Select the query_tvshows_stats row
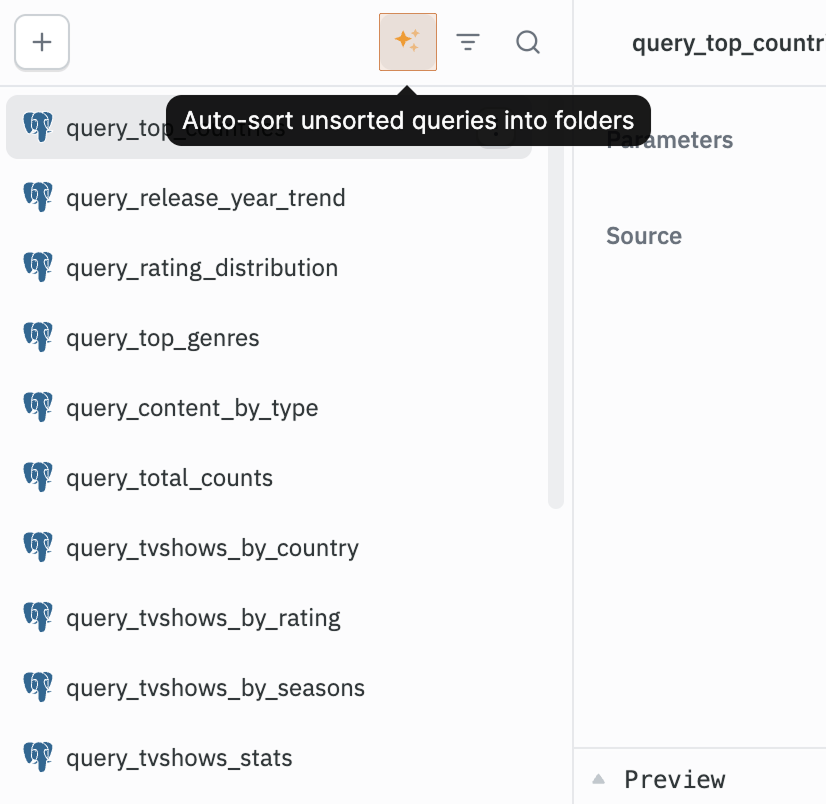The width and height of the screenshot is (826, 804). click(x=269, y=758)
